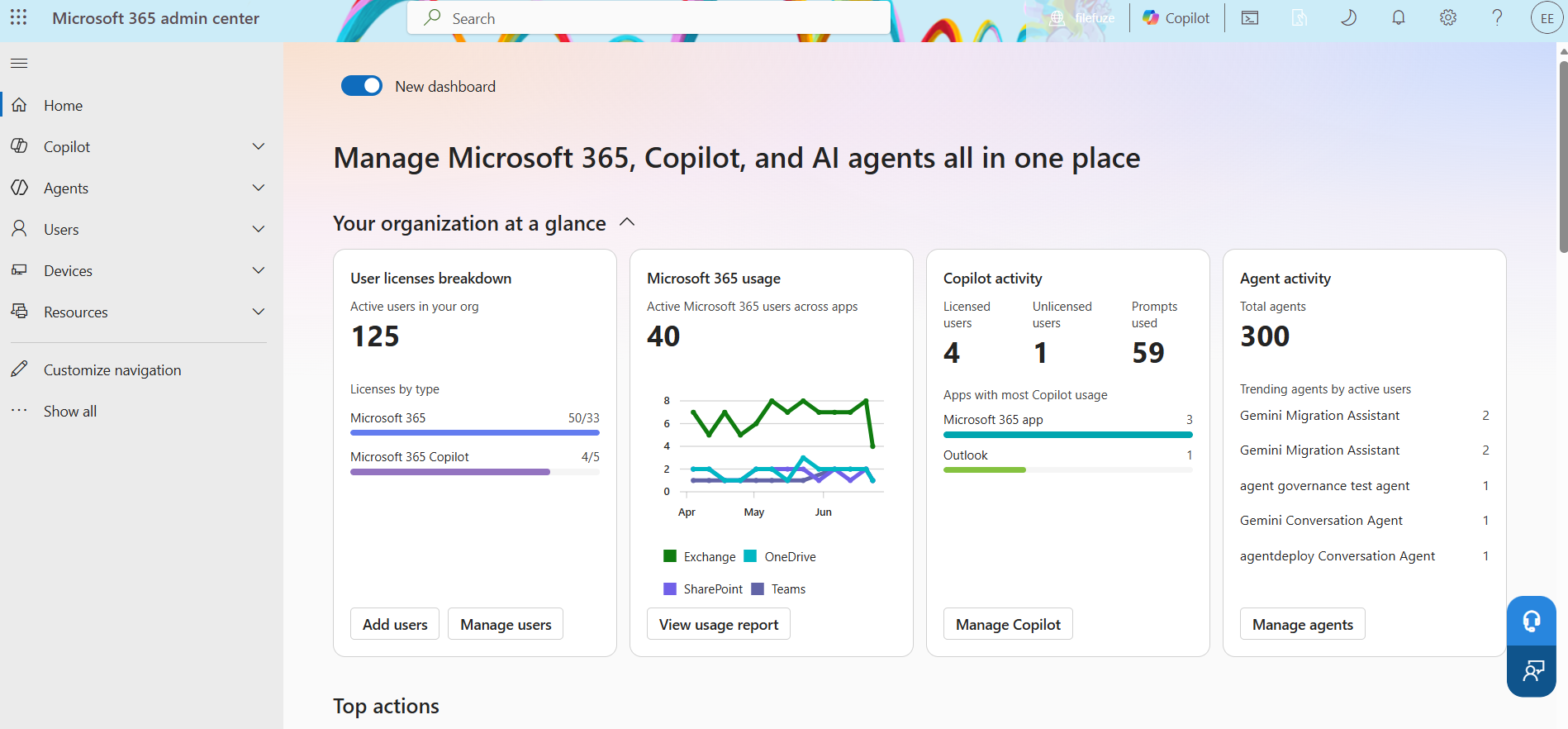Viewport: 1568px width, 729px height.
Task: Click the Microsoft 365 app usage bar
Action: coord(1068,434)
